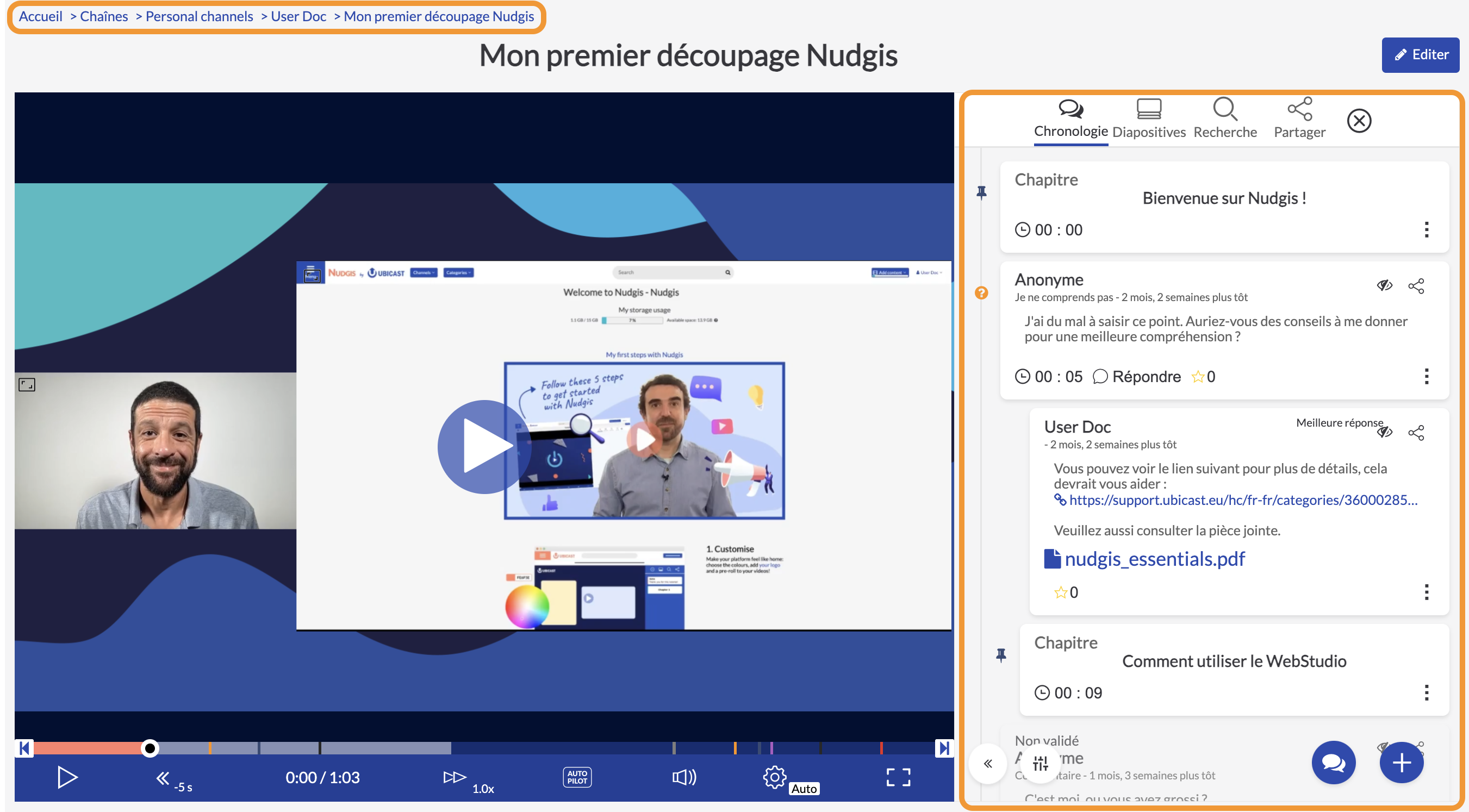Click the seek bar handle
This screenshot has height=812, width=1469.
(x=150, y=748)
